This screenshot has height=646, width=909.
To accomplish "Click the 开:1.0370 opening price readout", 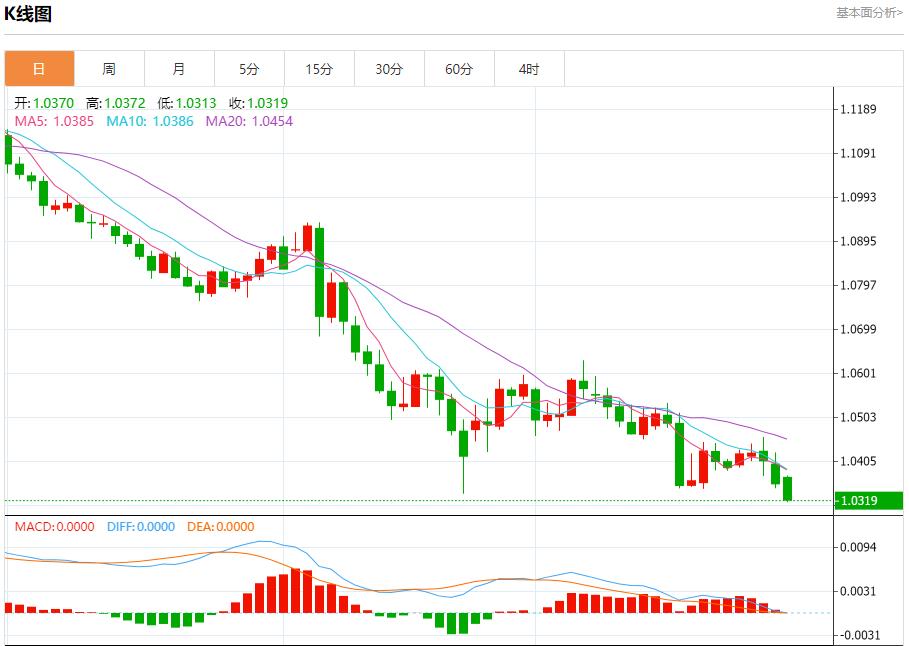I will coord(46,103).
